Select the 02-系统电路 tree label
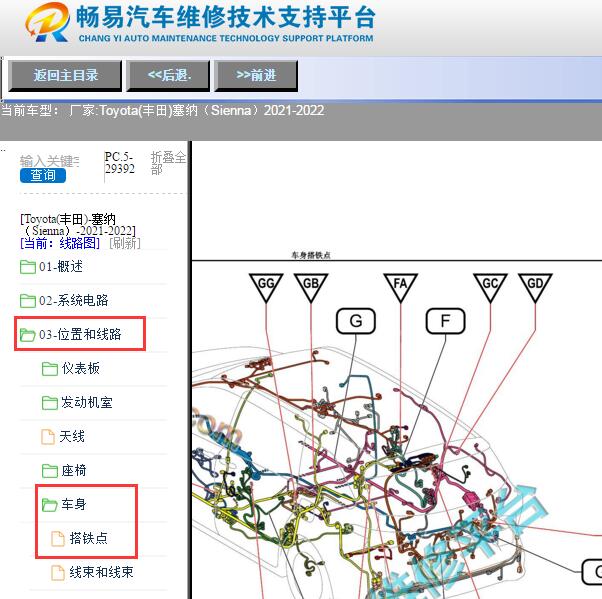 click(74, 300)
